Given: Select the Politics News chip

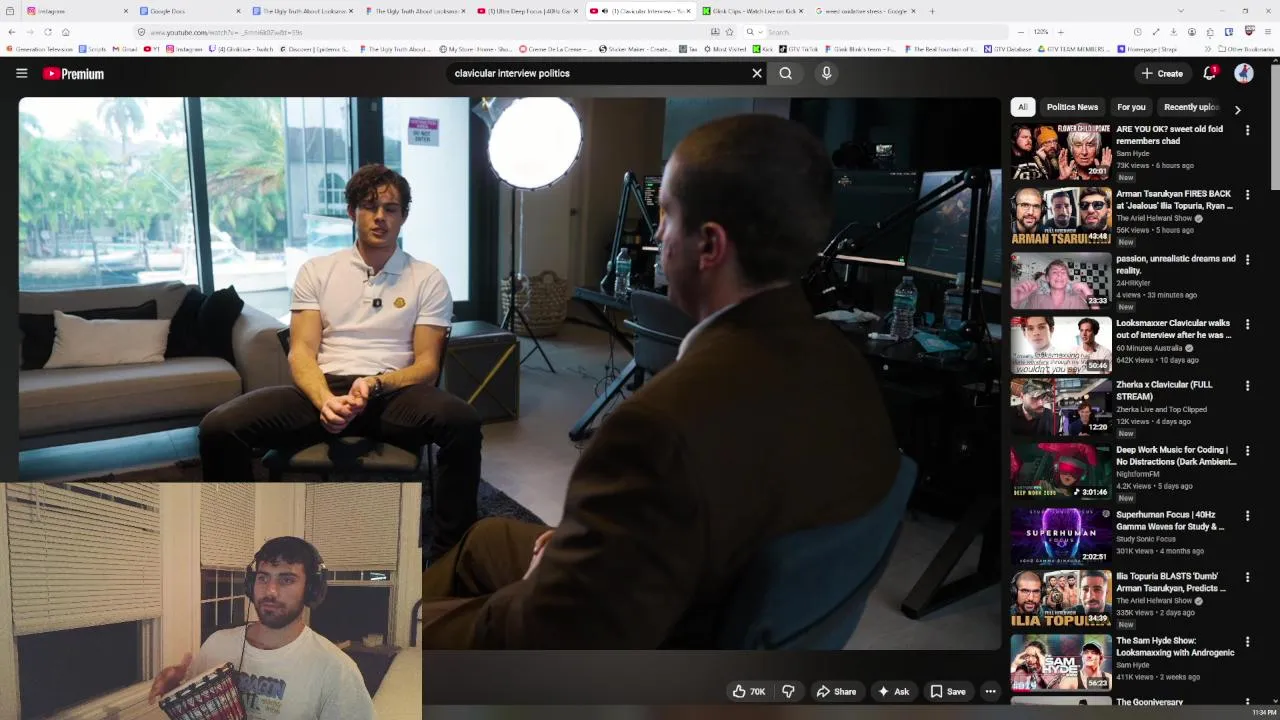Looking at the screenshot, I should [x=1072, y=107].
